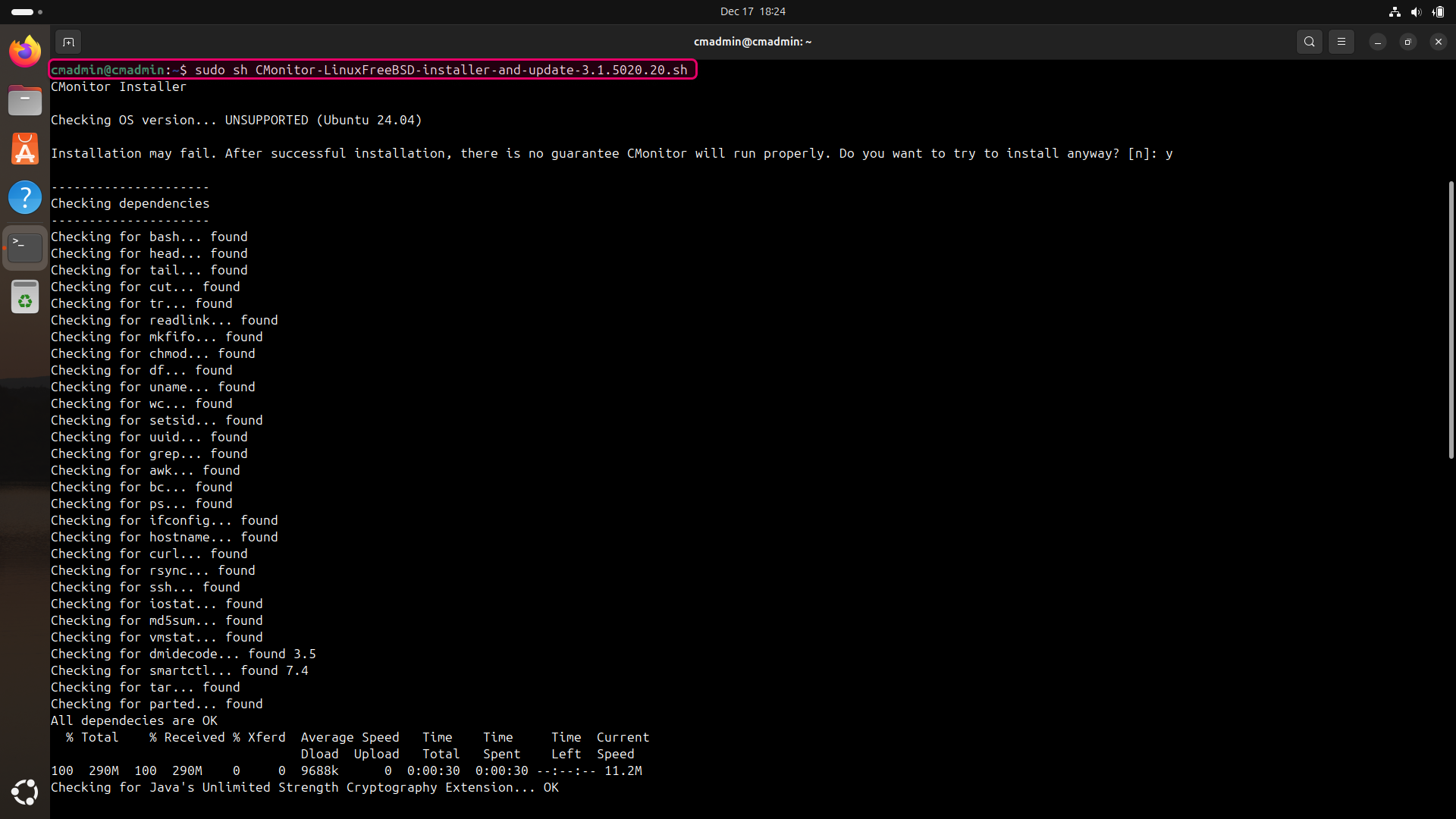Click the 'All dependencies are OK' line
The image size is (1456, 819).
click(133, 720)
